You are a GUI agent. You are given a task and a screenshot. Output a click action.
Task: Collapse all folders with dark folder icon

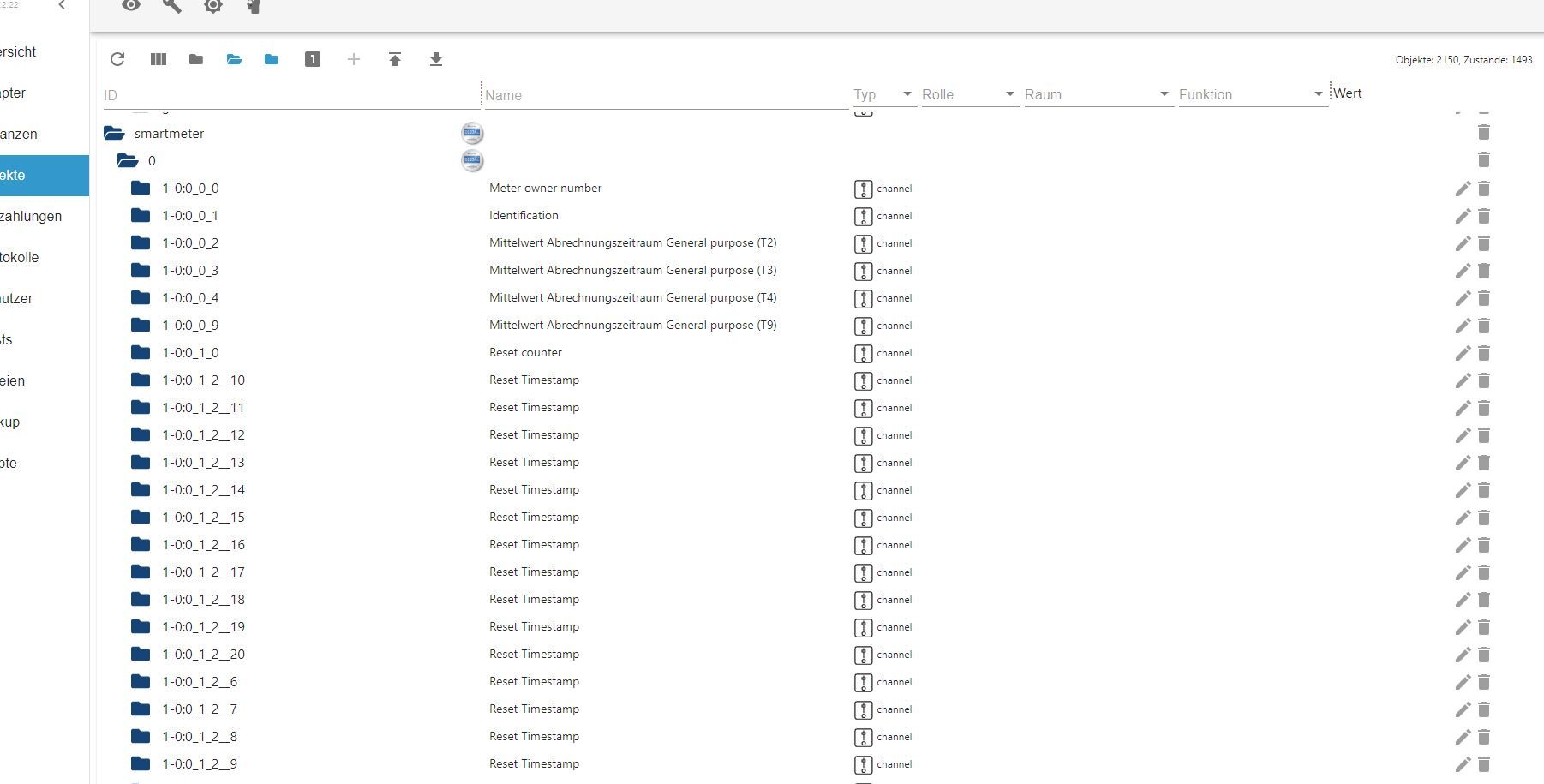coord(196,59)
